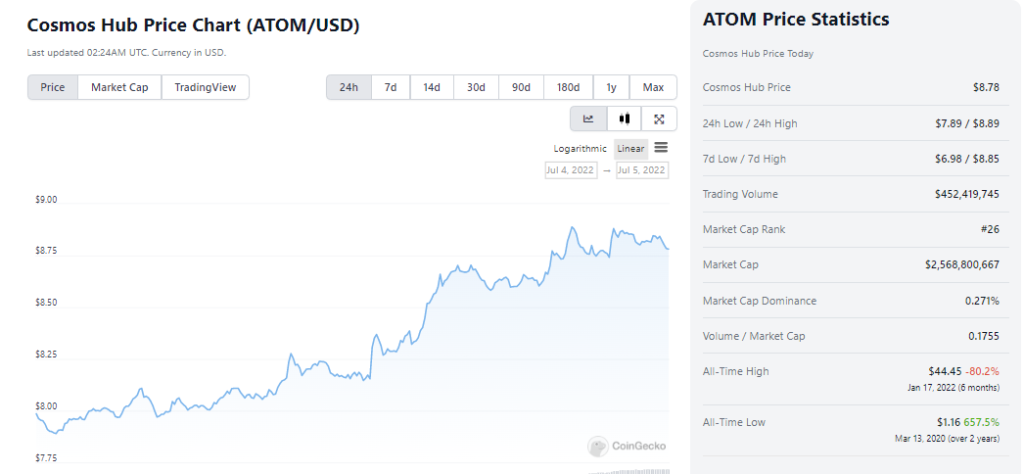Show the 14d price range
Image resolution: width=1024 pixels, height=474 pixels.
click(432, 87)
